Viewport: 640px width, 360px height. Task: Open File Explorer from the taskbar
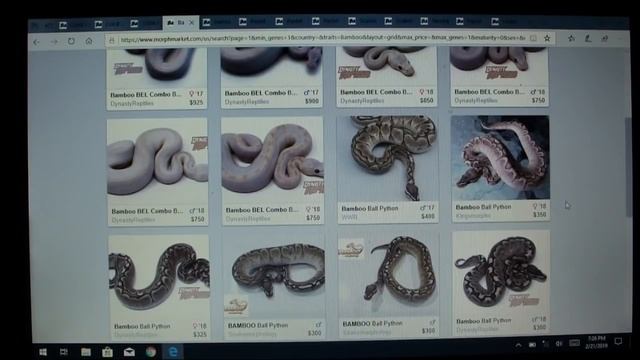[x=86, y=352]
